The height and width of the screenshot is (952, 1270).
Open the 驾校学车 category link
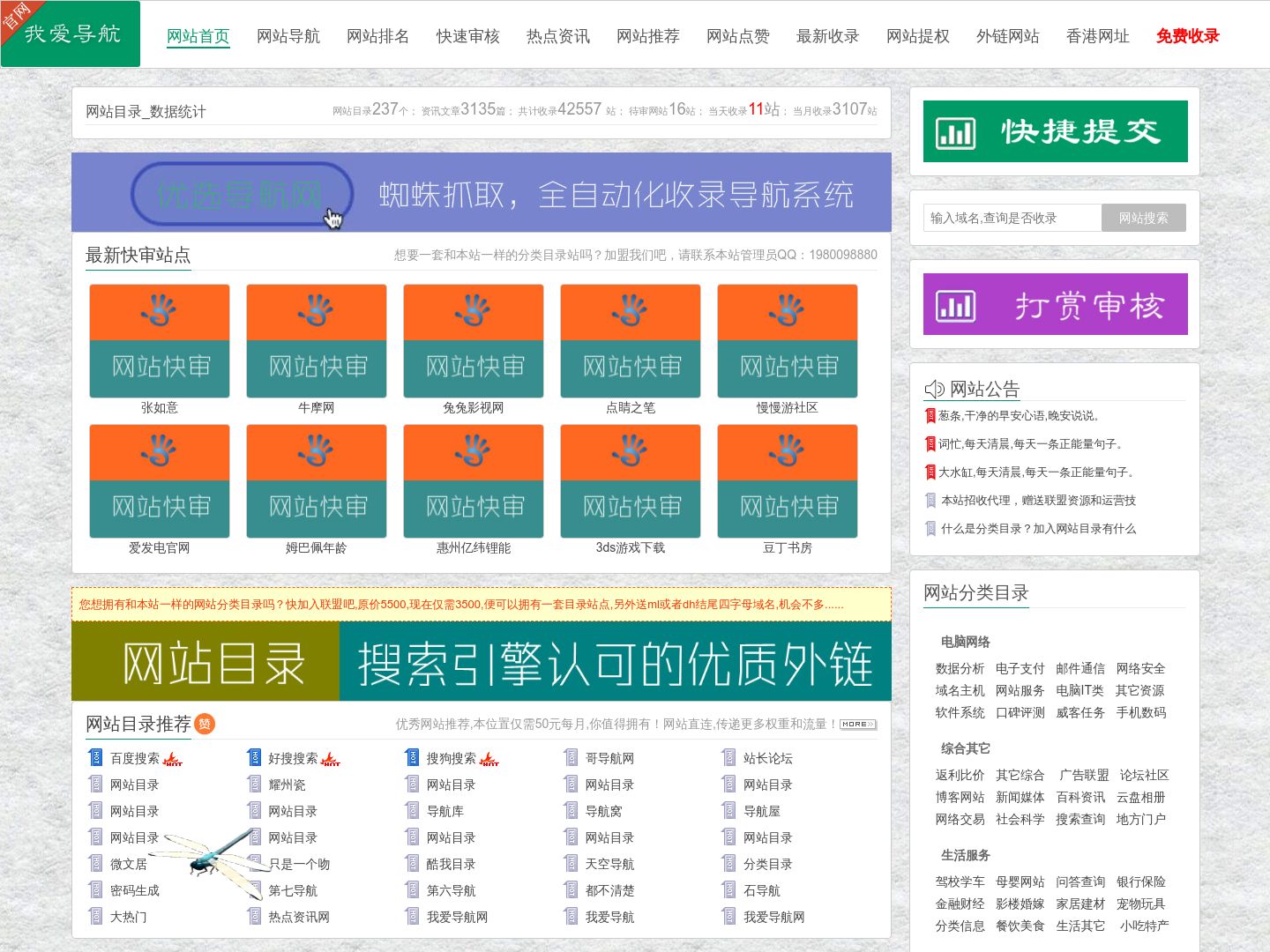(x=960, y=881)
